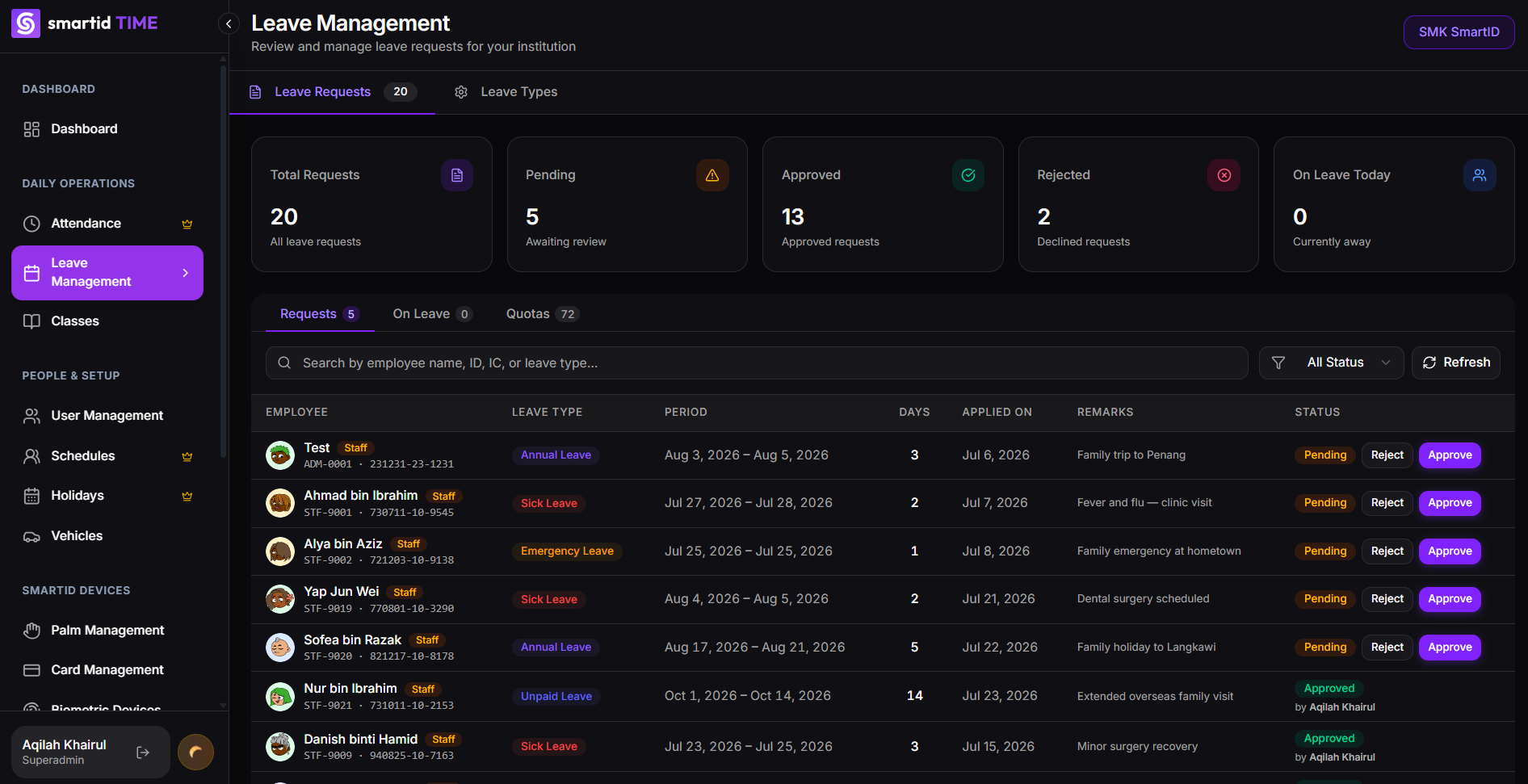Click the APPLIED ON column header
1528x784 pixels.
(997, 413)
